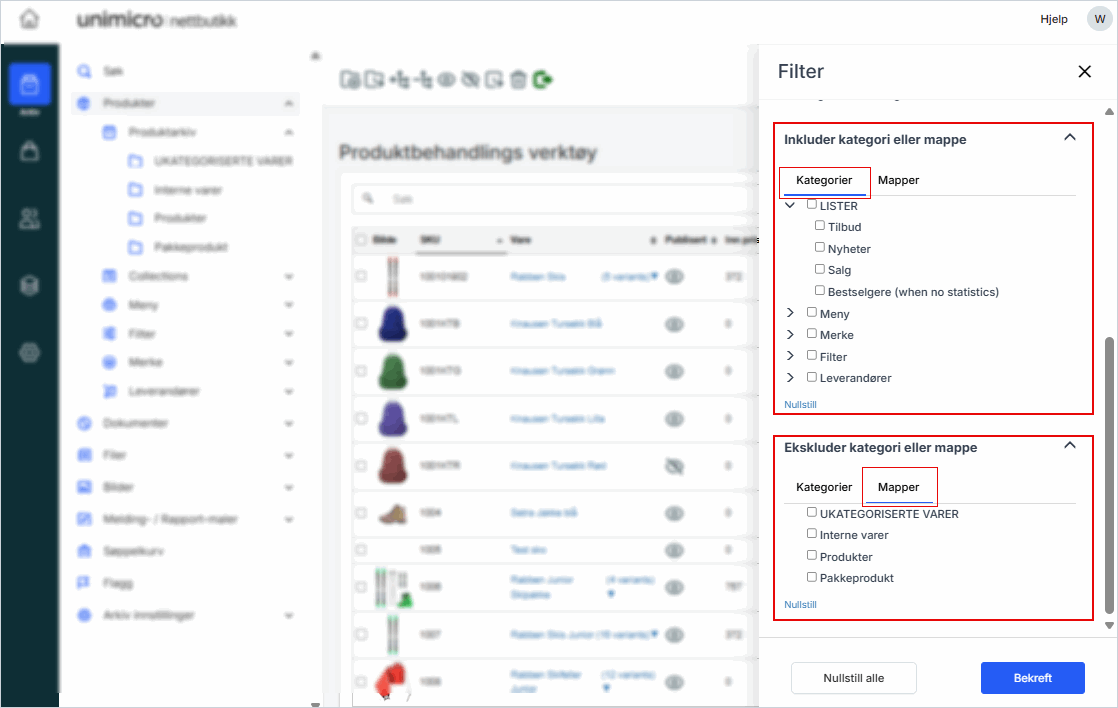This screenshot has height=708, width=1118.
Task: Open the settings gear in dark sidebar
Action: 30,352
